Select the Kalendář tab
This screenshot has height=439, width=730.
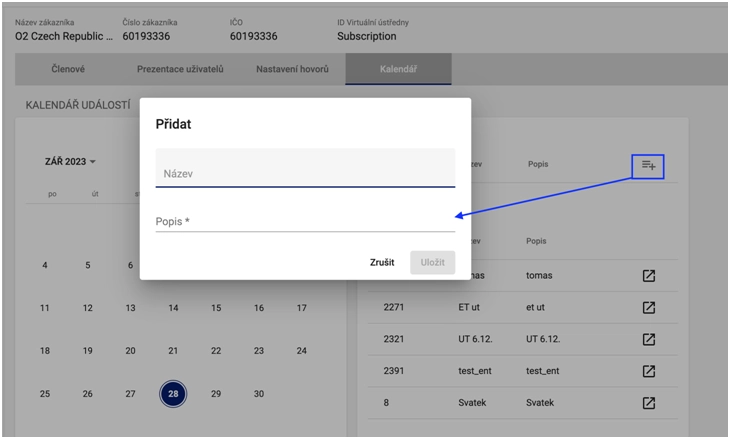pyautogui.click(x=398, y=69)
